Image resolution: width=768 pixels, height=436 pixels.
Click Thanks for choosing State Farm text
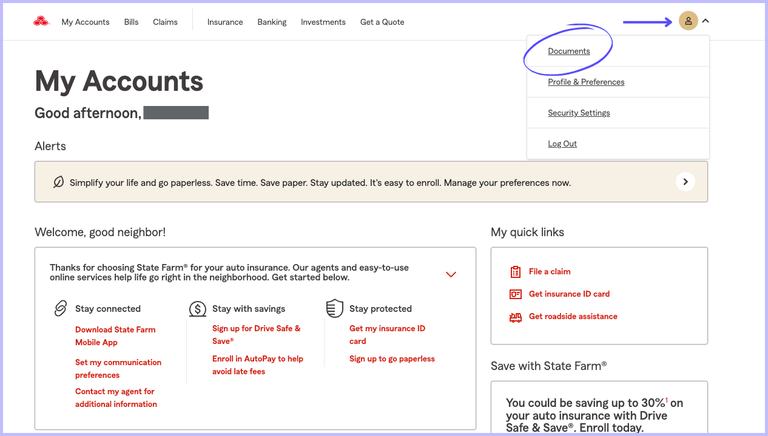click(x=229, y=272)
